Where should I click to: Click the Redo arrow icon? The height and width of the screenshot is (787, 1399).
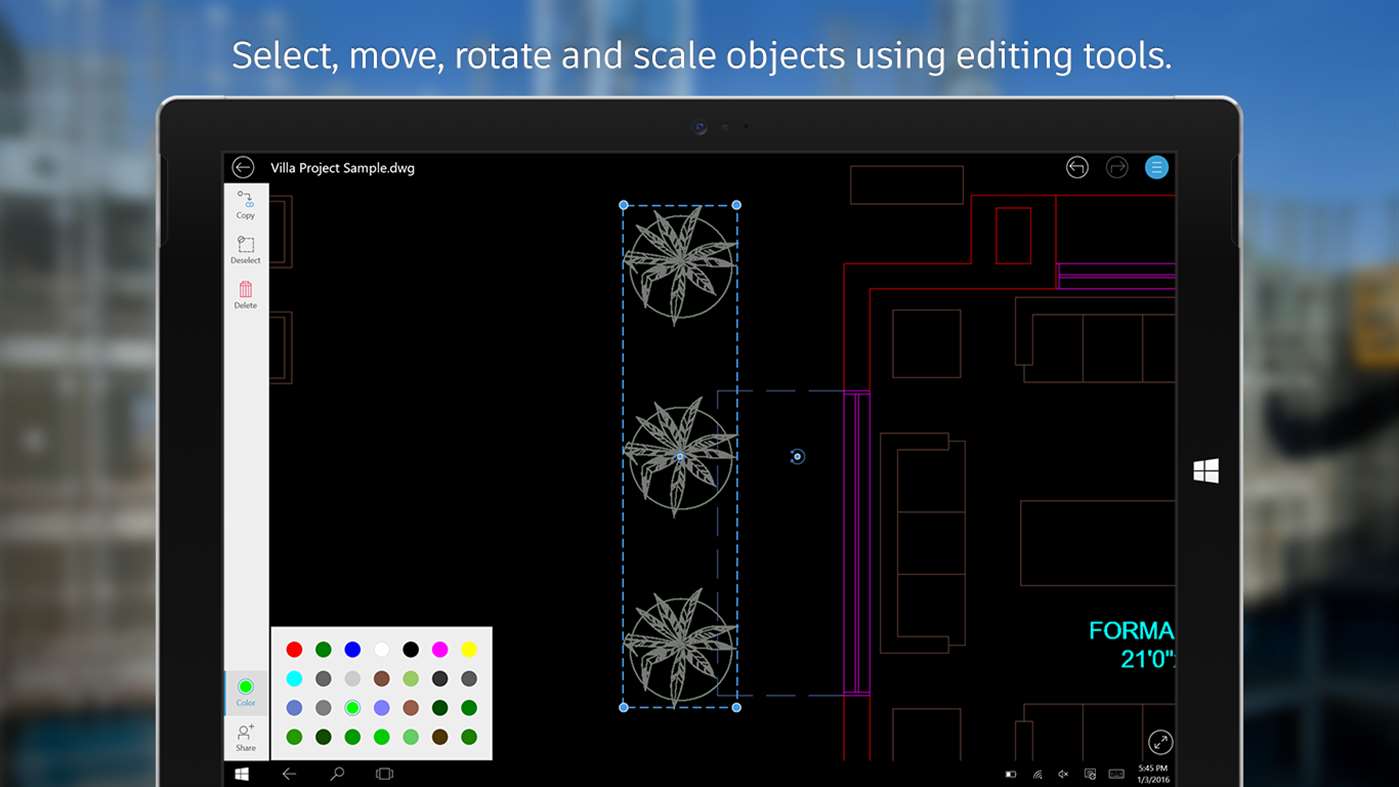[1117, 167]
